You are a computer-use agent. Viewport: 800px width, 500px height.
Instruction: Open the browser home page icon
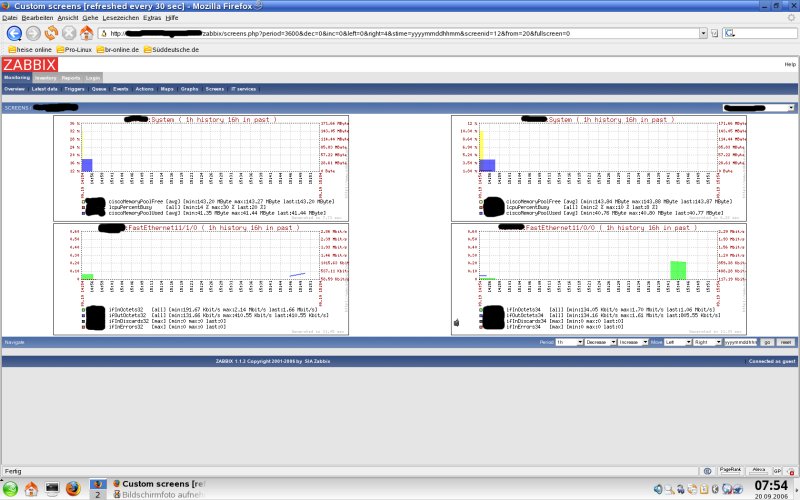(x=87, y=33)
